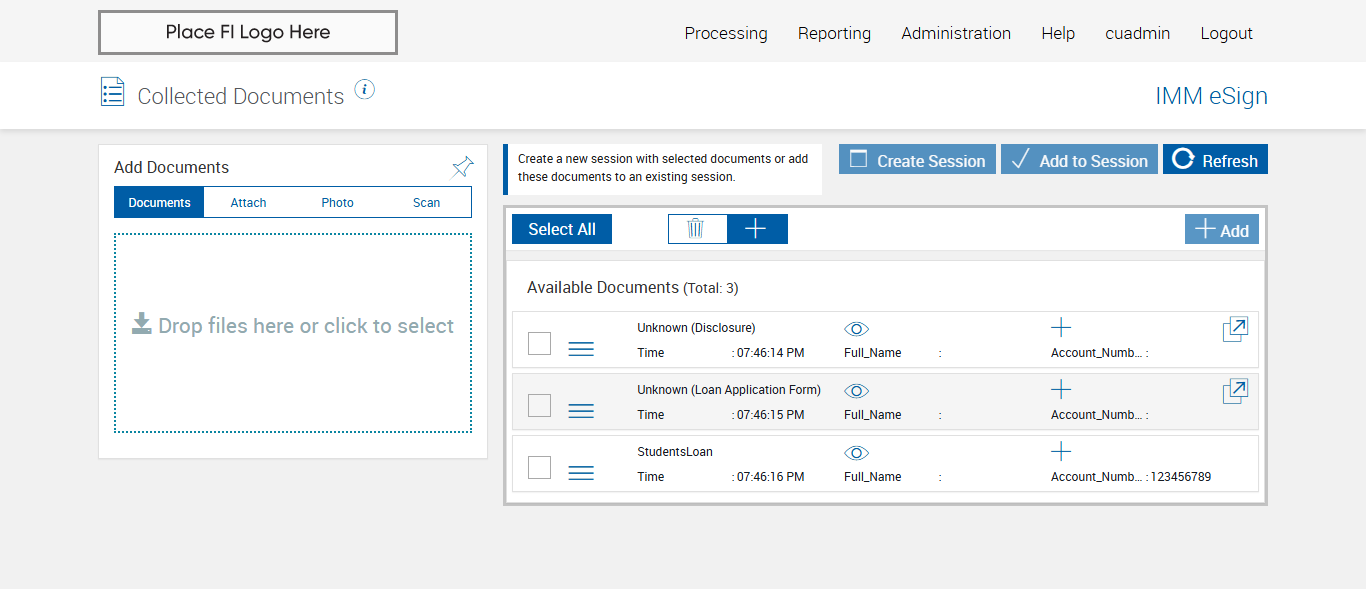Click the red plus on Loan Application Form row
1366x589 pixels.
1061,390
